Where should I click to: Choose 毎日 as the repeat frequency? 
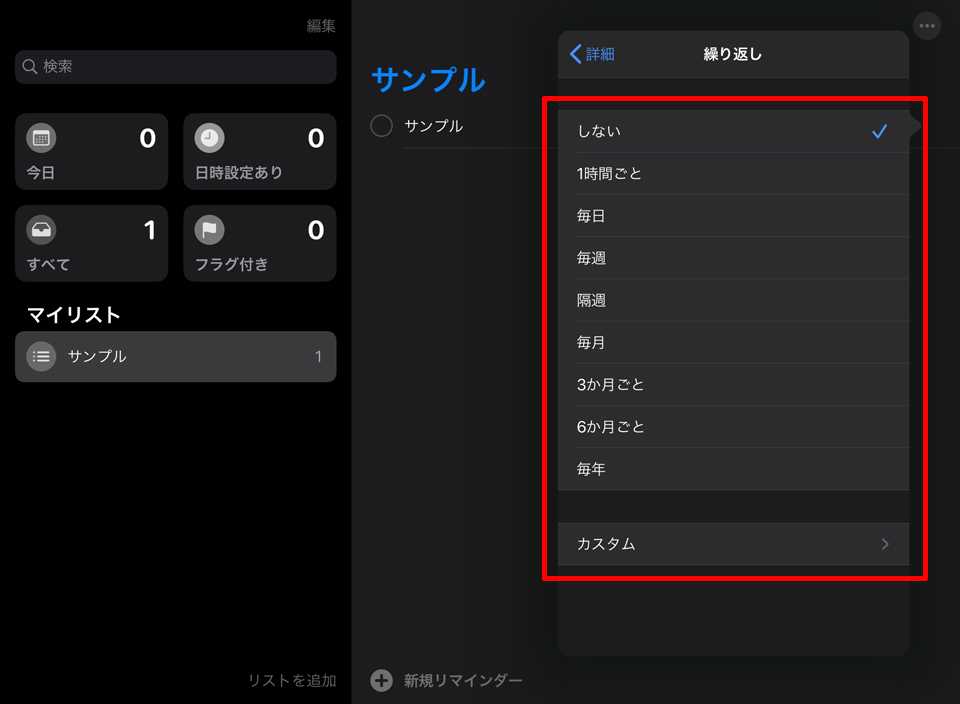(x=733, y=216)
